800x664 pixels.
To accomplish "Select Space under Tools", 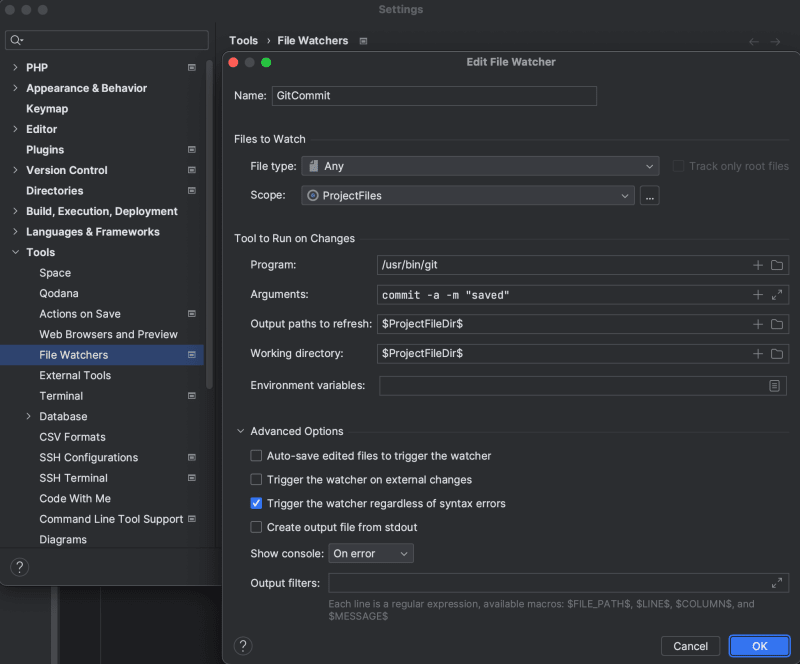I will click(55, 273).
